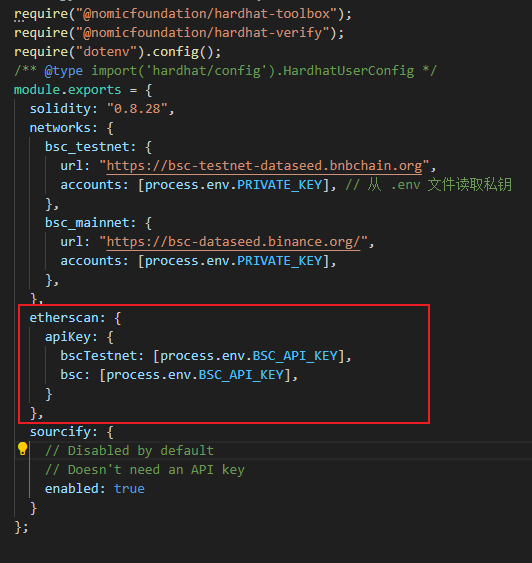The image size is (532, 563).
Task: Click the apiKey key
Action: [67, 337]
